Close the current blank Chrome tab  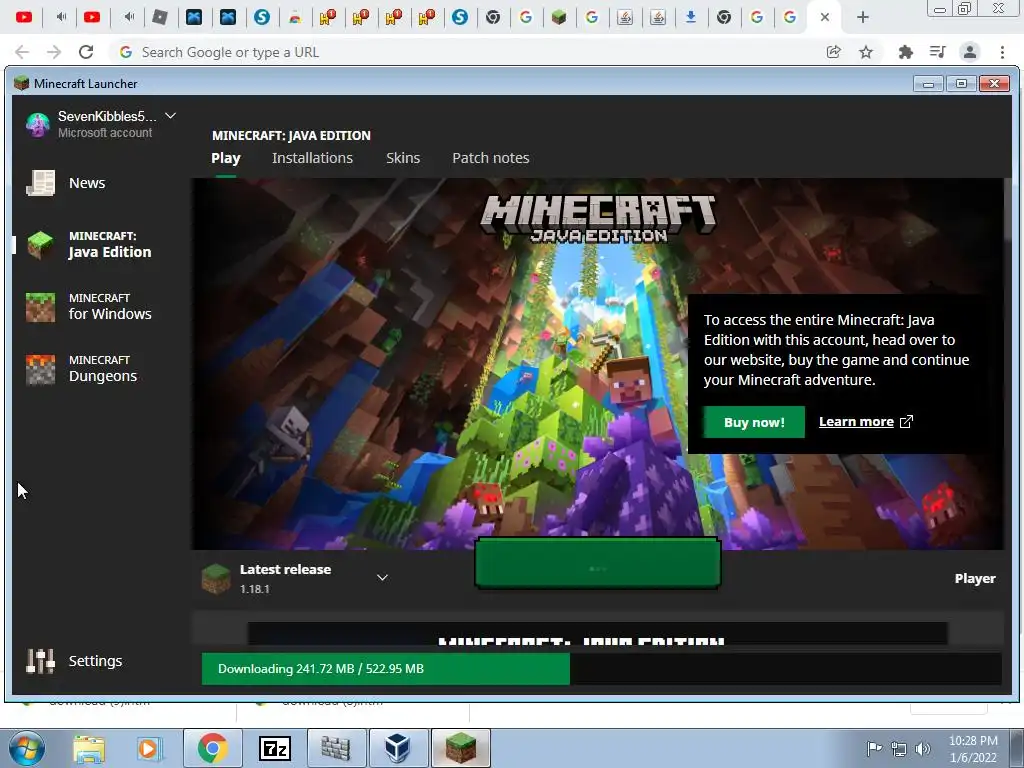(825, 18)
